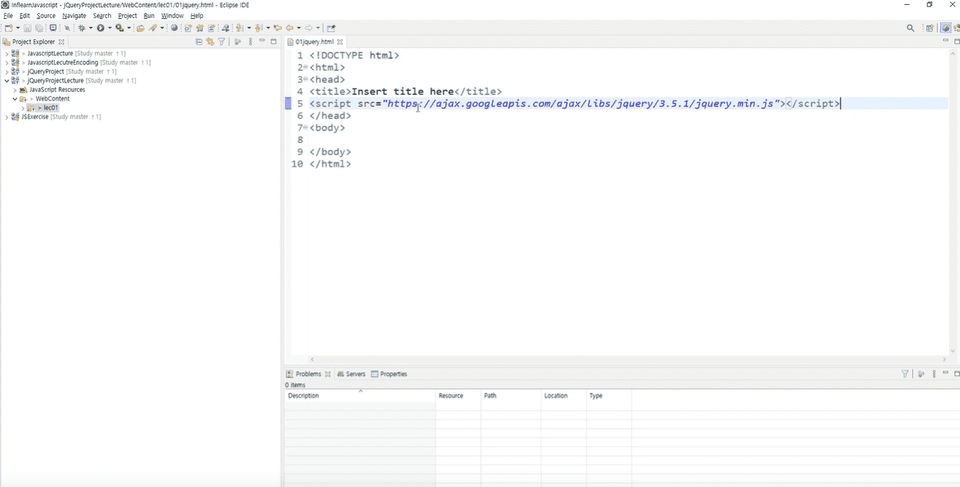Image resolution: width=960 pixels, height=487 pixels.
Task: Click the Open Perspective icon
Action: 930,28
